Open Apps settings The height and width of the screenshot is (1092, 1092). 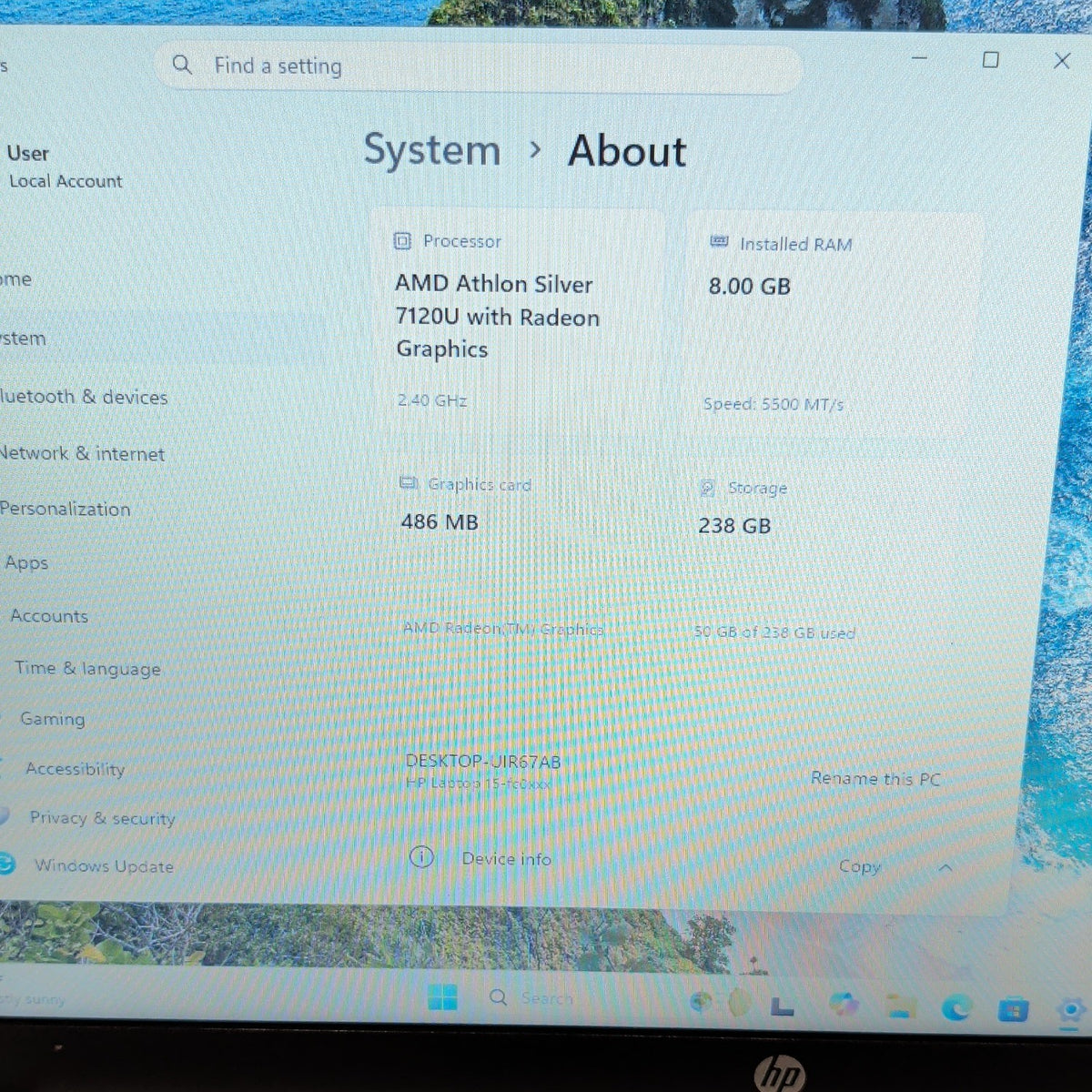26,562
